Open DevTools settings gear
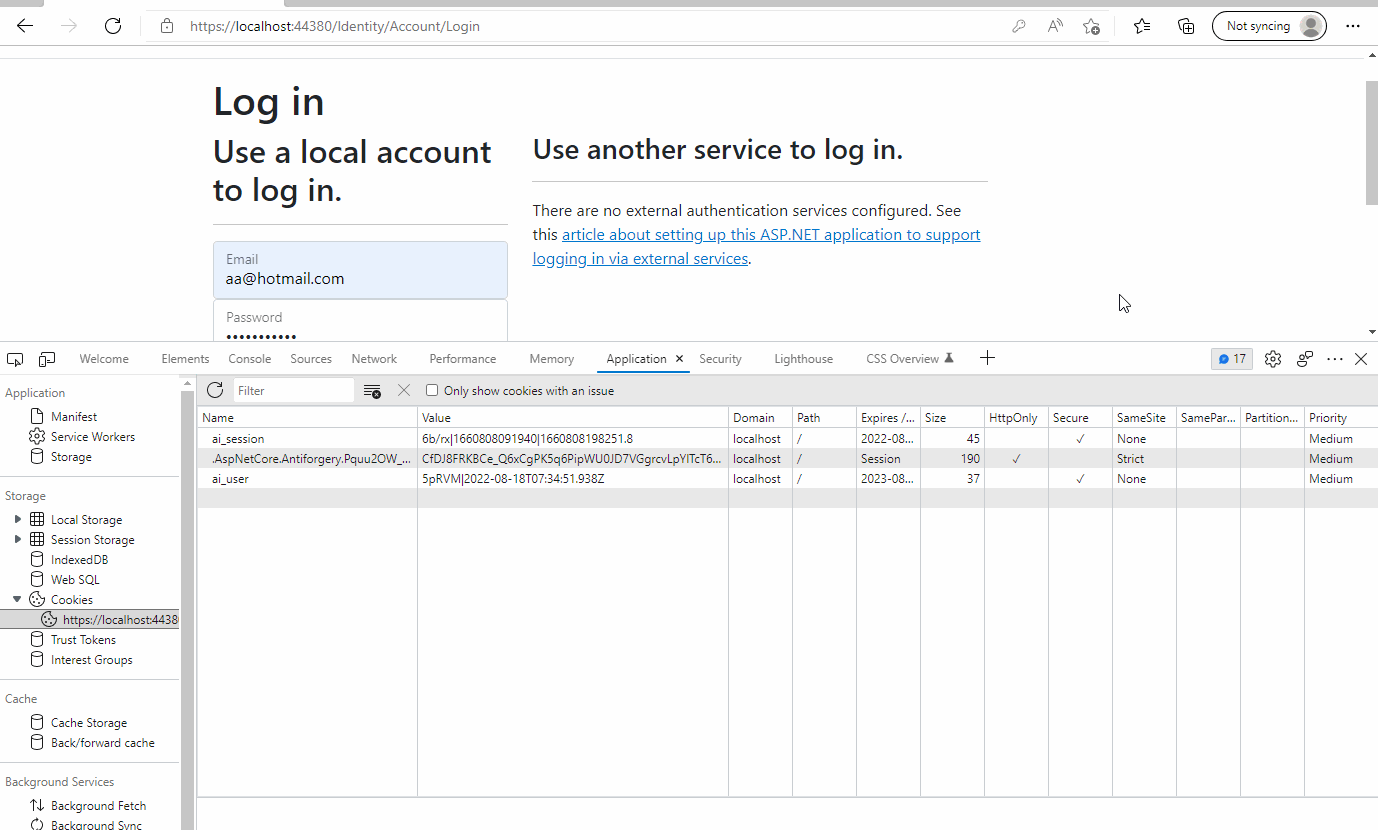Image resolution: width=1378 pixels, height=830 pixels. tap(1272, 358)
